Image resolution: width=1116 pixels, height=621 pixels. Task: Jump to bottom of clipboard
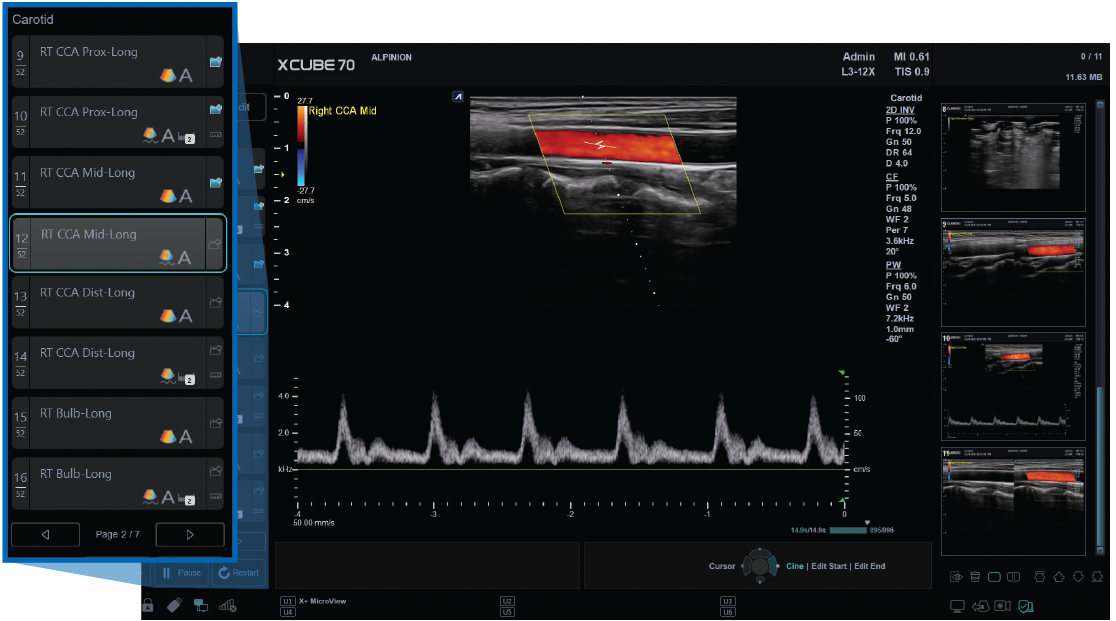pos(1097,577)
